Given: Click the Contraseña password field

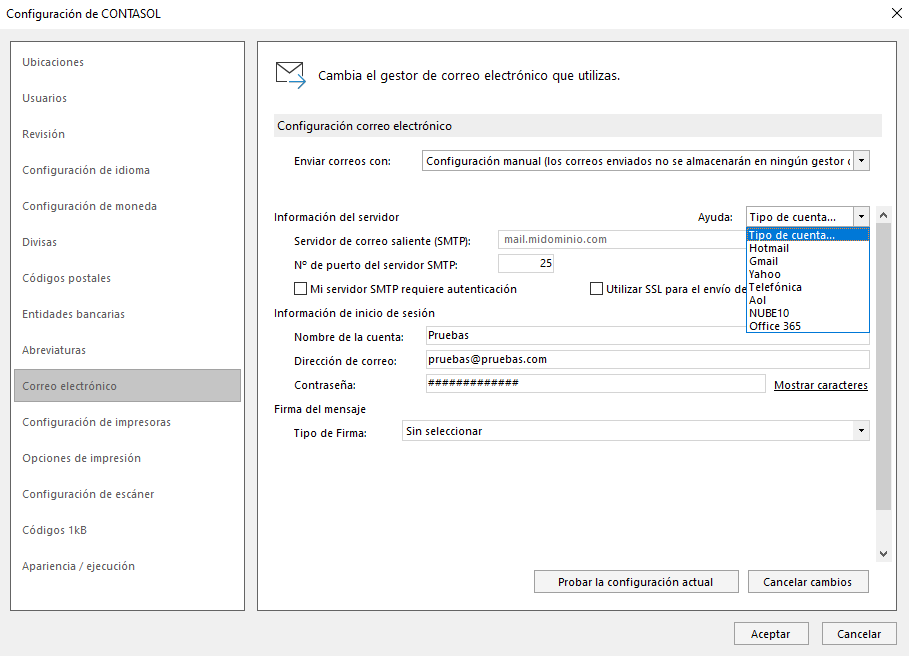Looking at the screenshot, I should click(x=595, y=383).
